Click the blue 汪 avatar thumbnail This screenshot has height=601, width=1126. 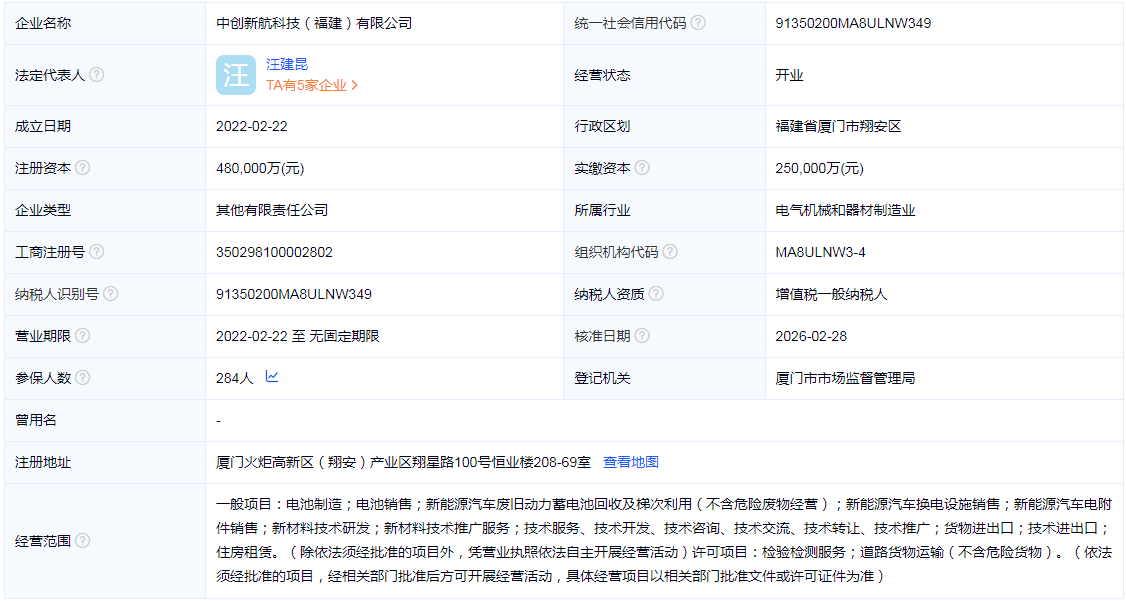[236, 75]
